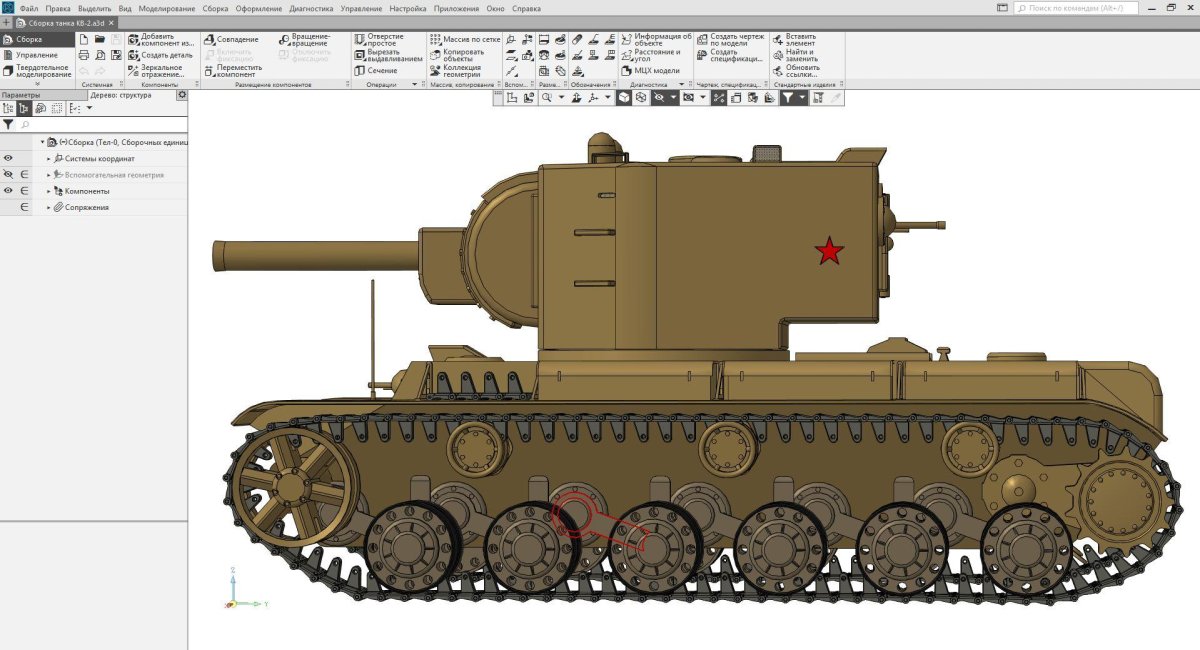The width and height of the screenshot is (1200, 650).
Task: Expand the Компоненты tree node
Action: pos(48,190)
